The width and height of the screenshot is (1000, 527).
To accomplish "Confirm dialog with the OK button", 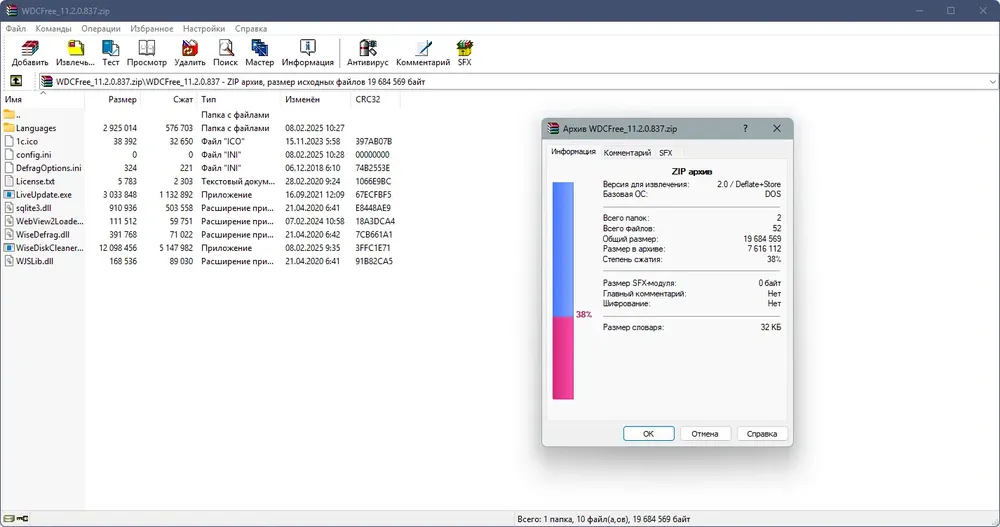I will pos(649,434).
